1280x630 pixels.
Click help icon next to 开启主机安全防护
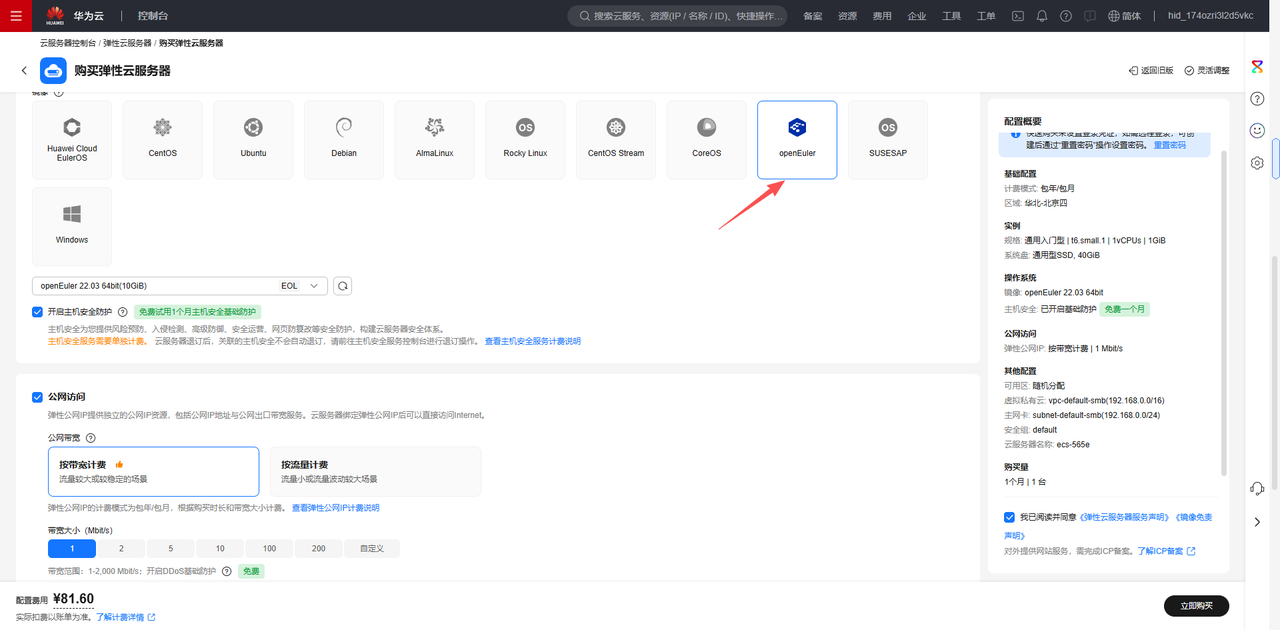[x=123, y=312]
